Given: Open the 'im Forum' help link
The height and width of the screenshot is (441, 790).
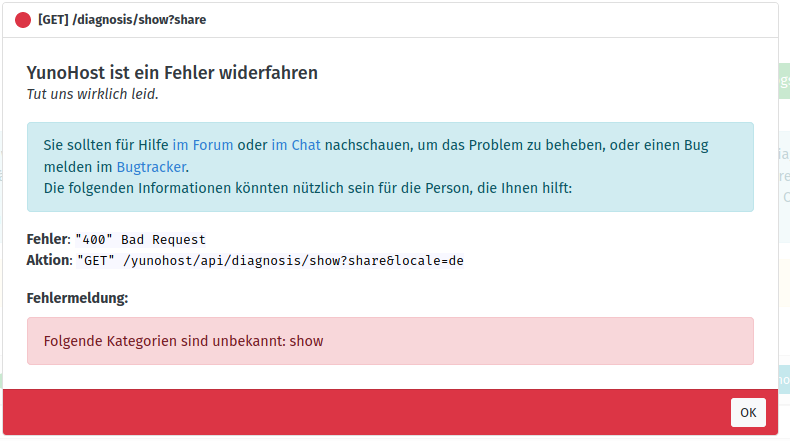Looking at the screenshot, I should pyautogui.click(x=203, y=145).
